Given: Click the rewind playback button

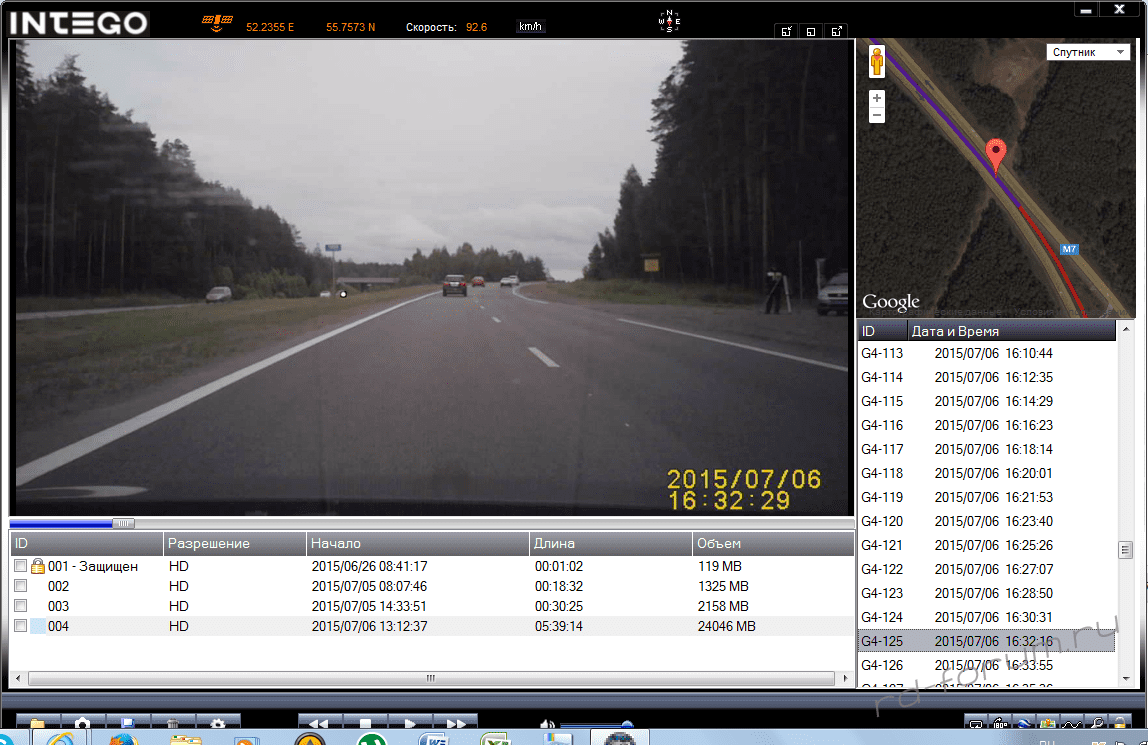Looking at the screenshot, I should [318, 723].
